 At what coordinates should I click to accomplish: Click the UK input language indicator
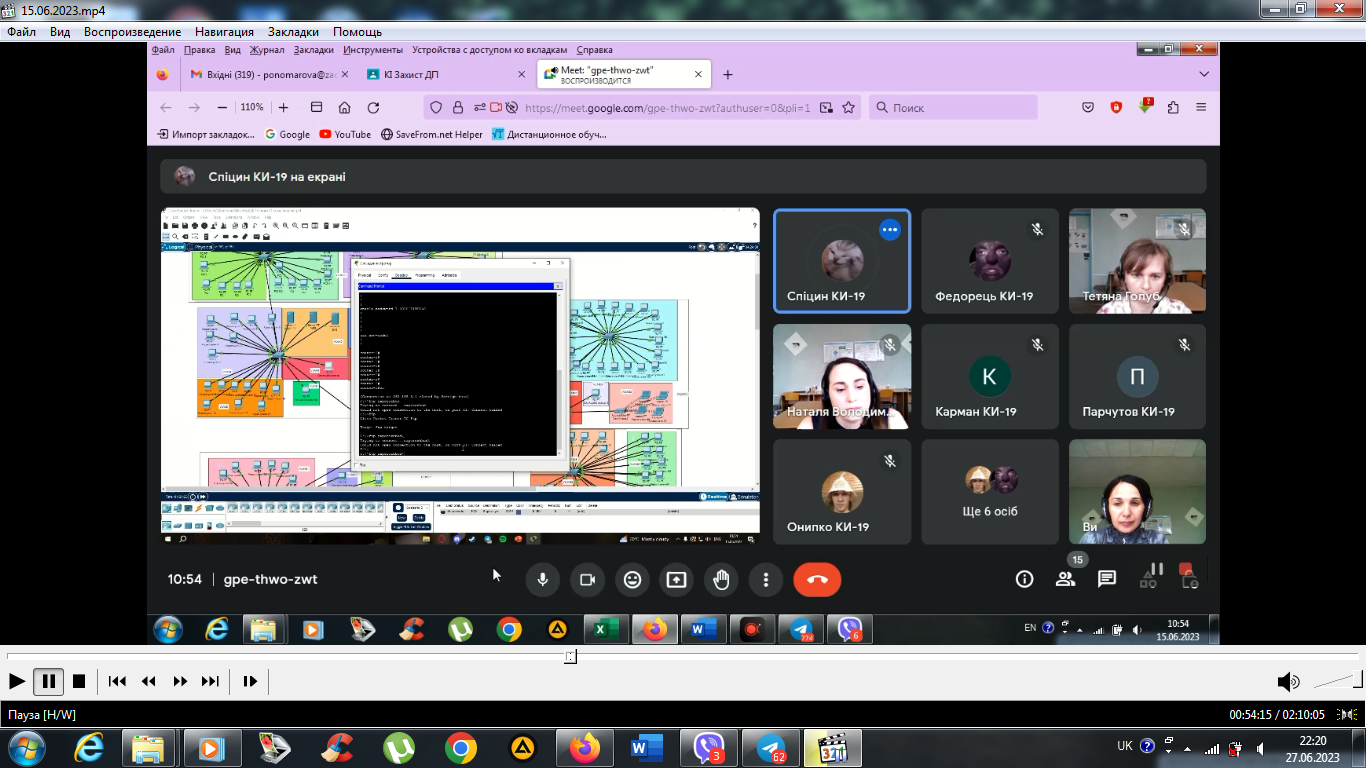point(1125,746)
